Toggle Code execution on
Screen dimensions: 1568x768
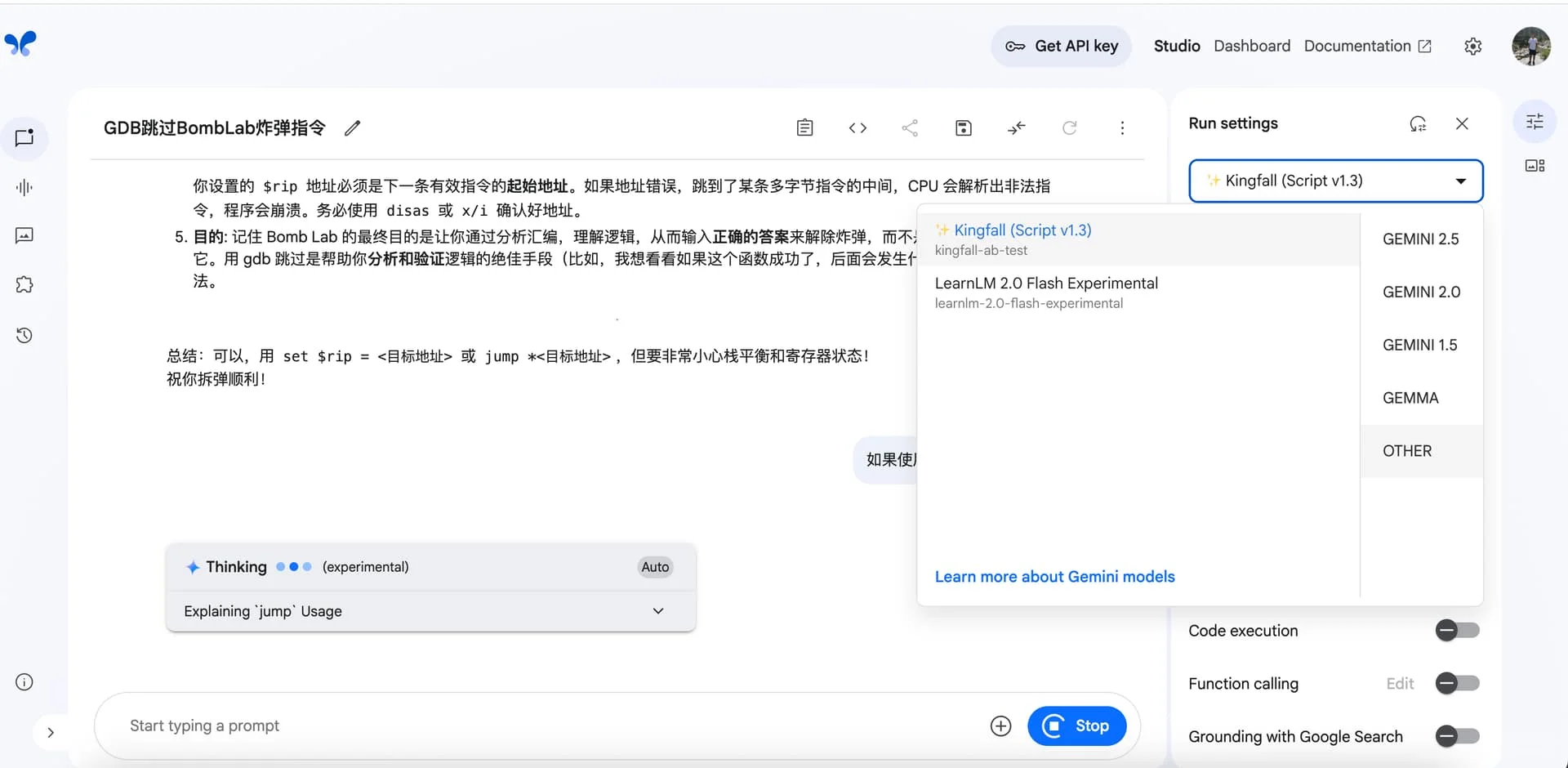[x=1456, y=630]
